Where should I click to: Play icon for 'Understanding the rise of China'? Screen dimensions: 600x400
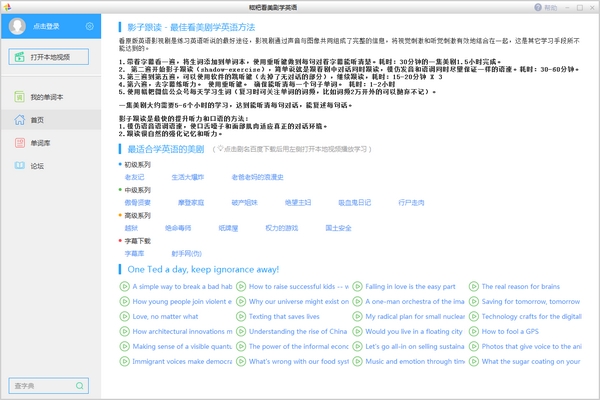click(x=241, y=331)
